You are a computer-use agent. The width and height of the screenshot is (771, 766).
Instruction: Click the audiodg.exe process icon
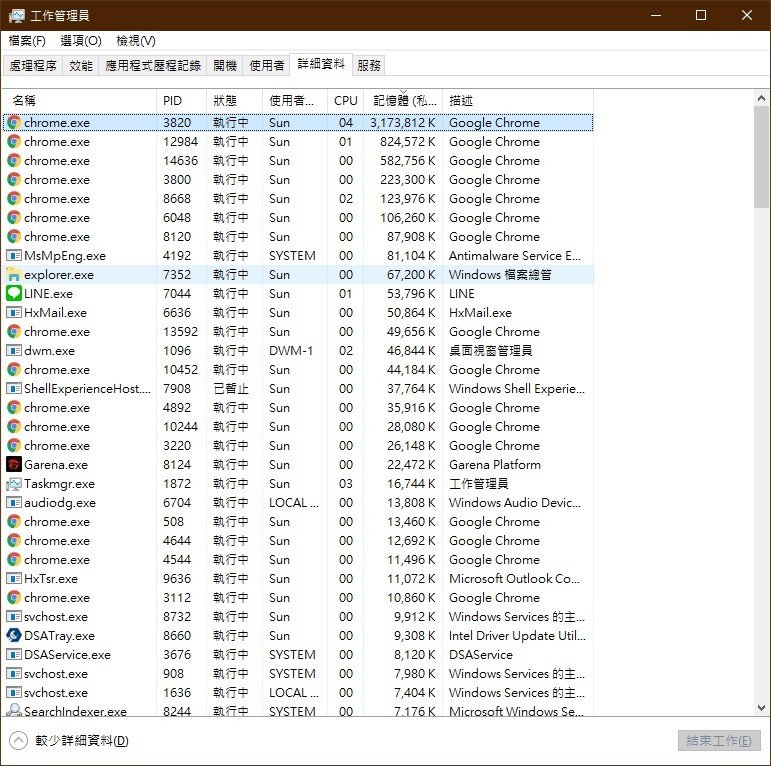pos(14,502)
